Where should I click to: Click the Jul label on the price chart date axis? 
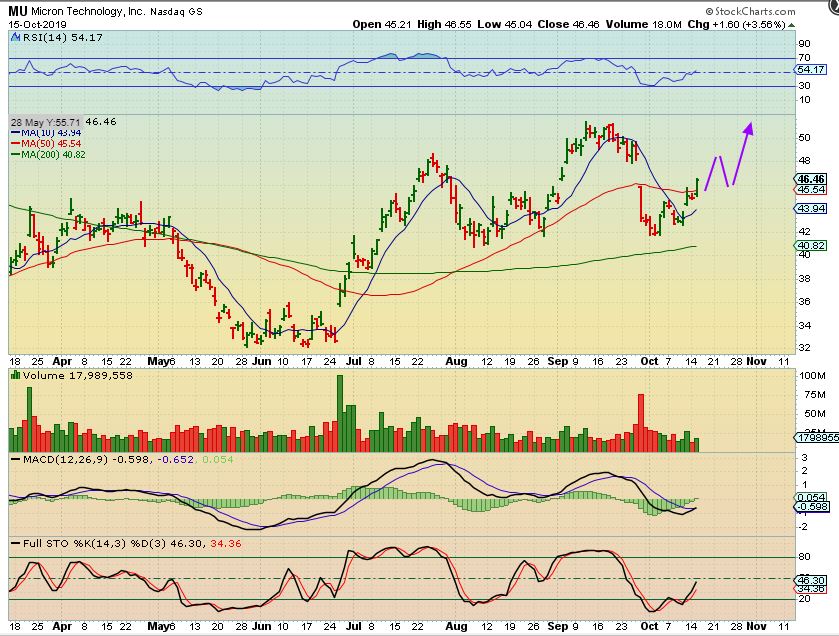353,362
